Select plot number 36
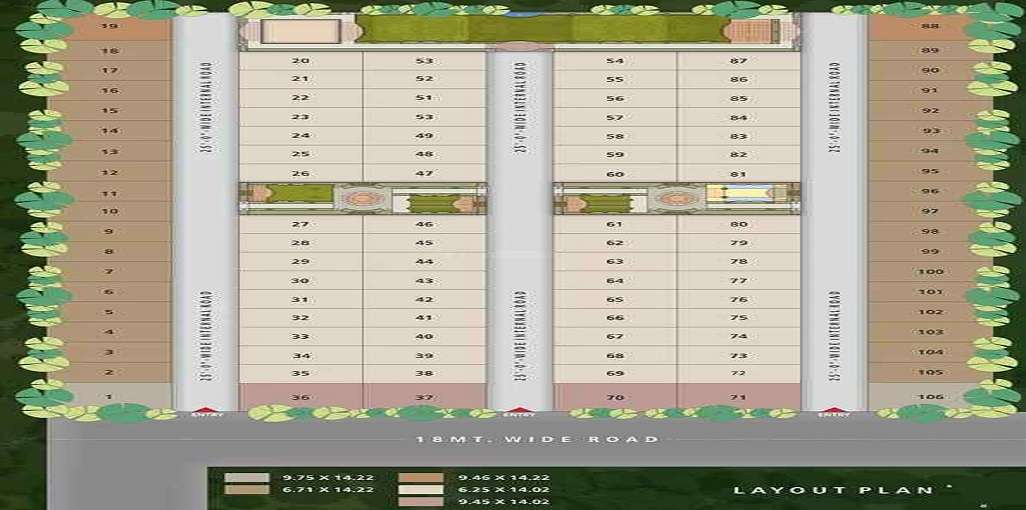The height and width of the screenshot is (510, 1026). click(300, 397)
